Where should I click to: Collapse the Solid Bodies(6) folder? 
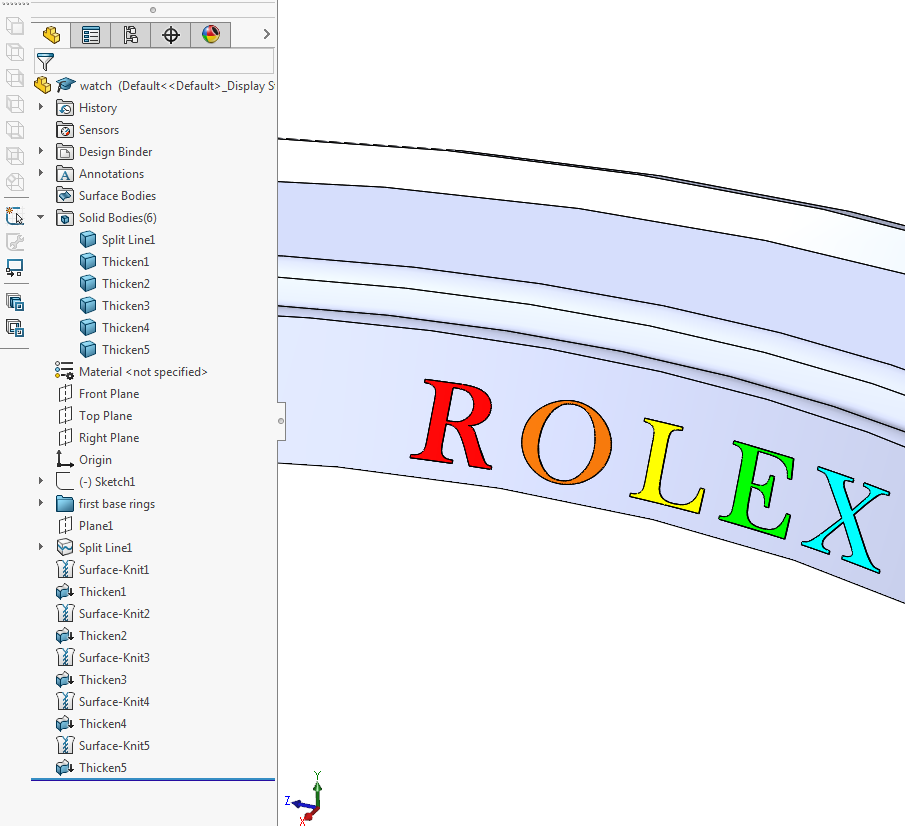pyautogui.click(x=40, y=218)
